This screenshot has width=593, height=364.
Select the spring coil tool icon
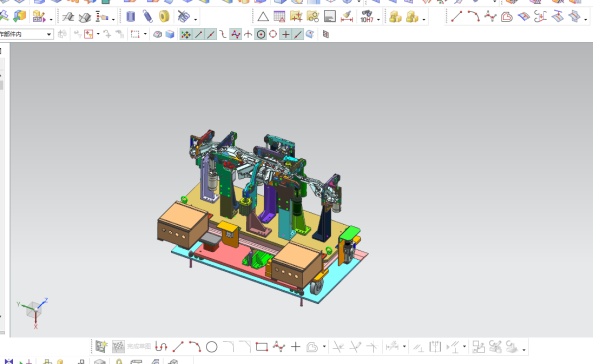click(147, 17)
